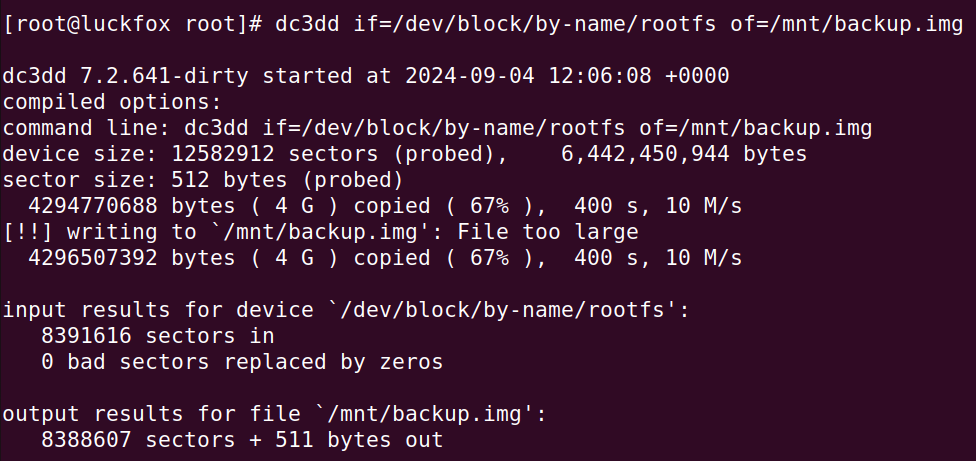This screenshot has width=976, height=461.
Task: Click the '8391616 sectors in' line
Action: coord(158,336)
